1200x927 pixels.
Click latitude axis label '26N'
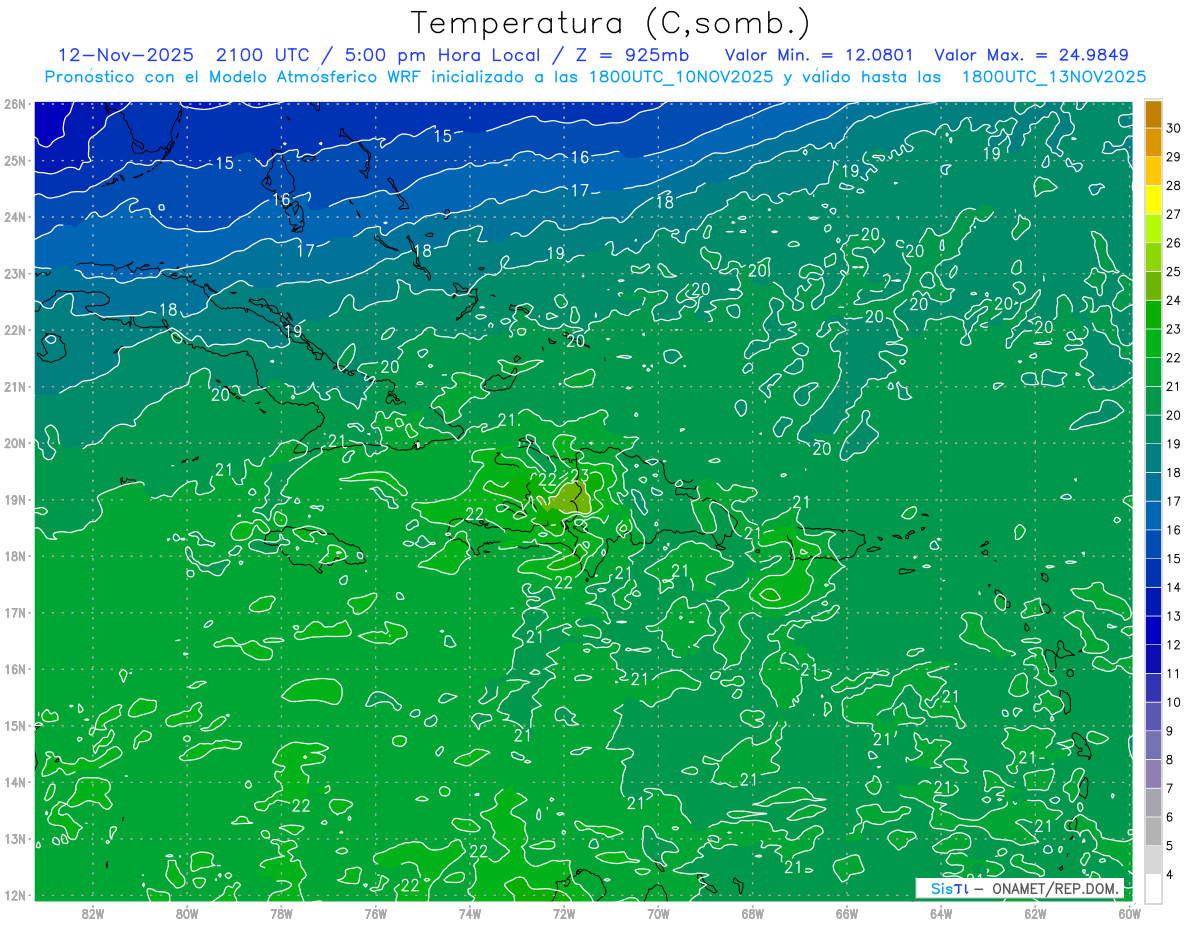coord(14,104)
